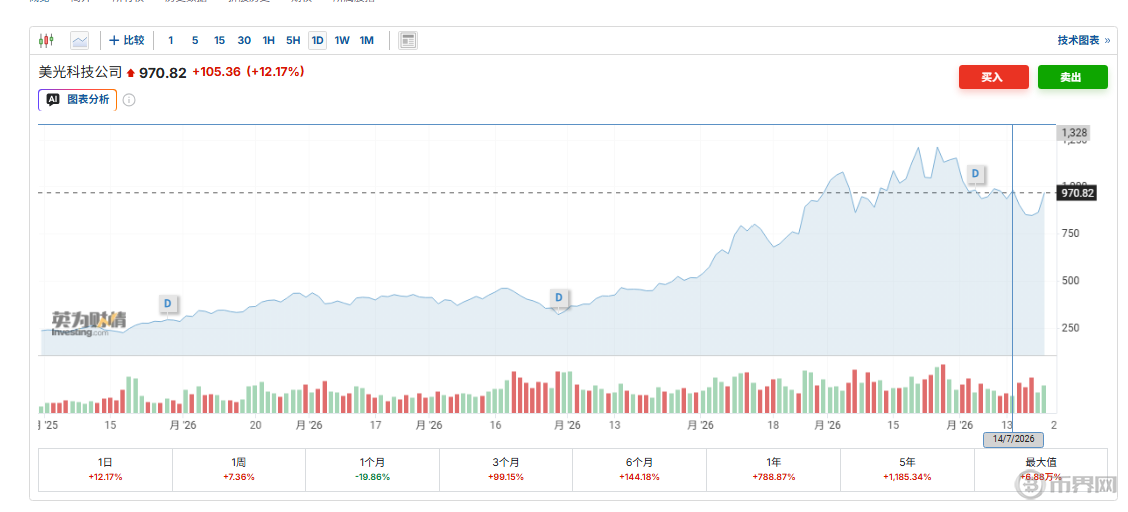Click the 14/7/2026 date label

[x=1013, y=439]
